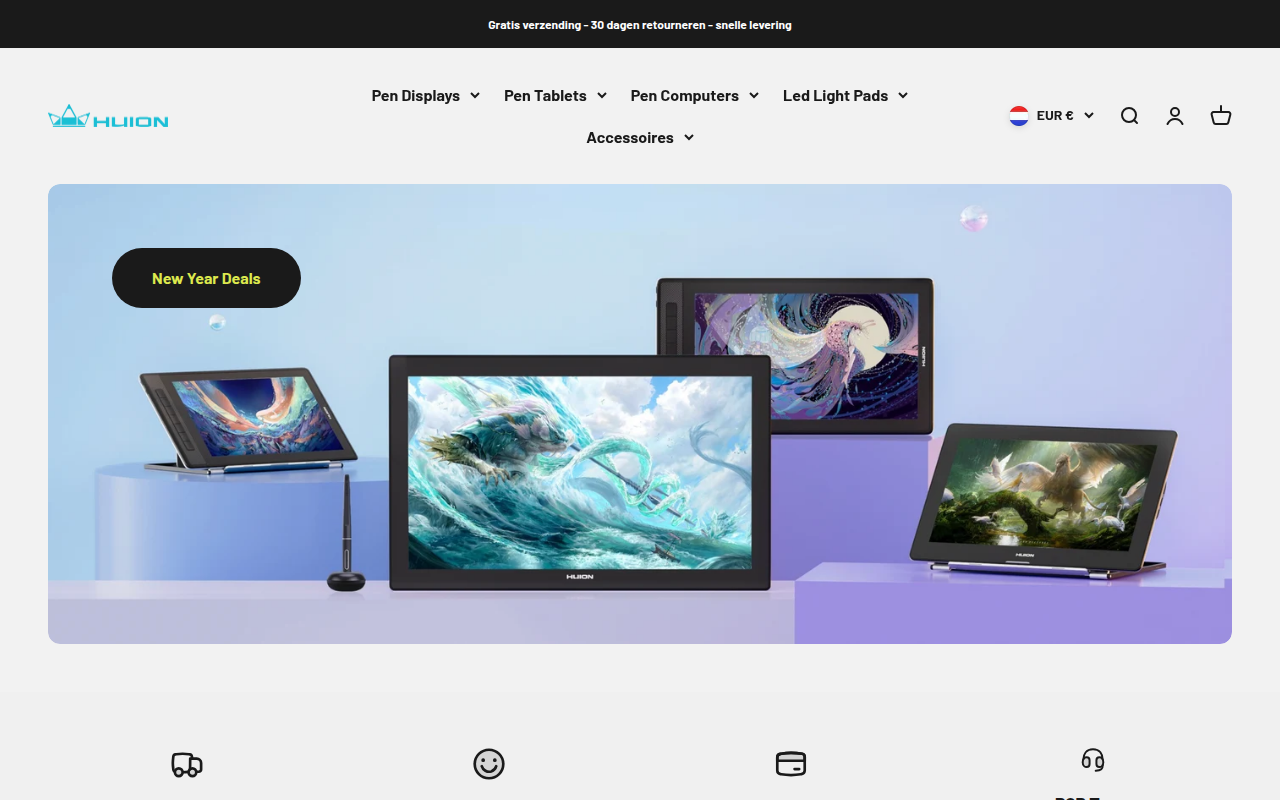Open the Led Light Pads menu
This screenshot has width=1280, height=800.
pos(835,95)
